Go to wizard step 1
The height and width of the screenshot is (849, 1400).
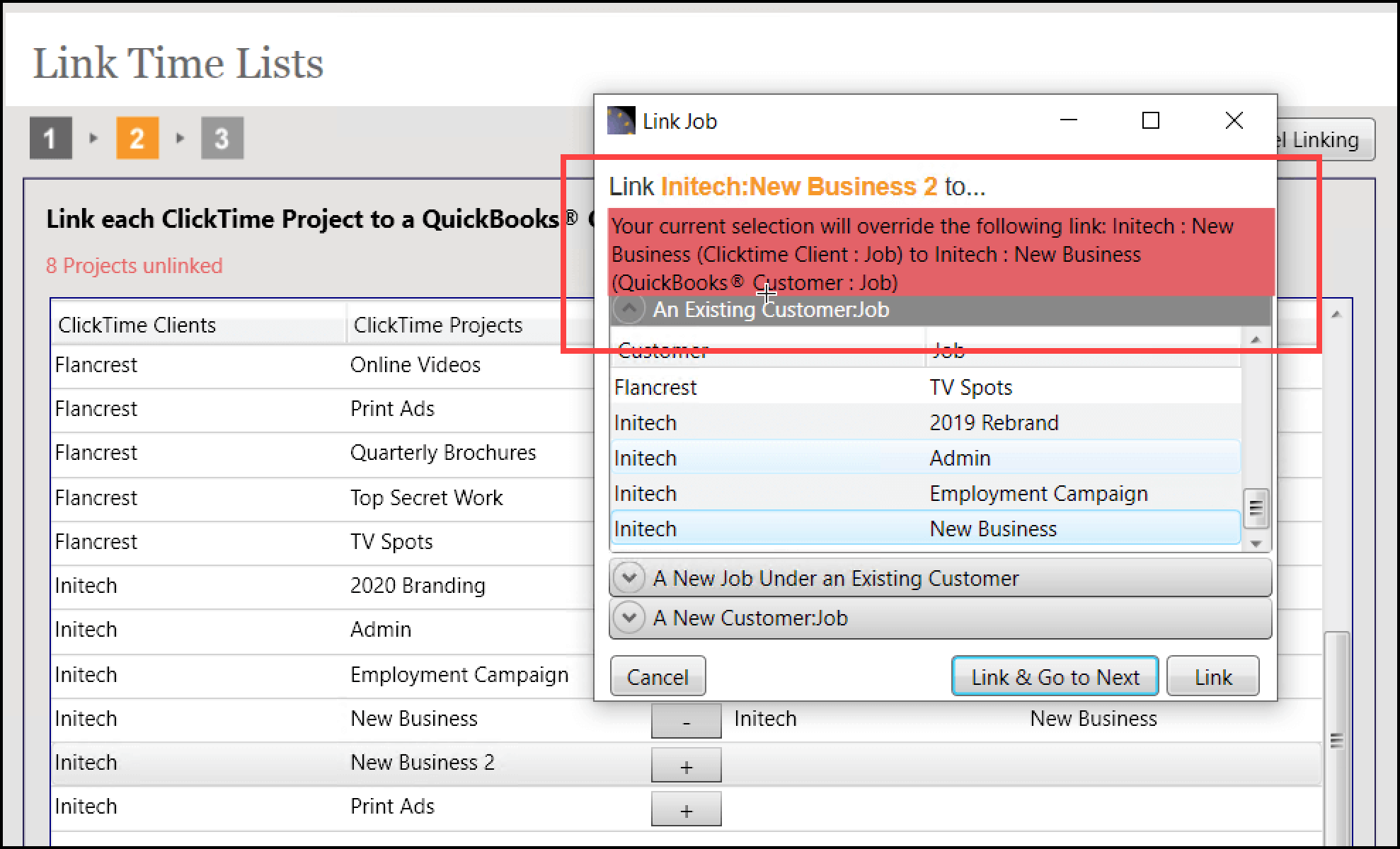(x=50, y=138)
